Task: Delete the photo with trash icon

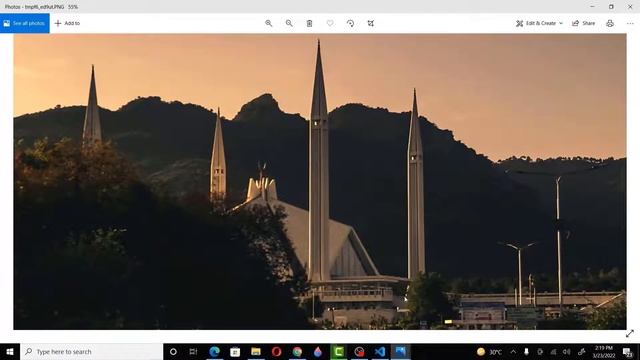Action: coord(309,23)
